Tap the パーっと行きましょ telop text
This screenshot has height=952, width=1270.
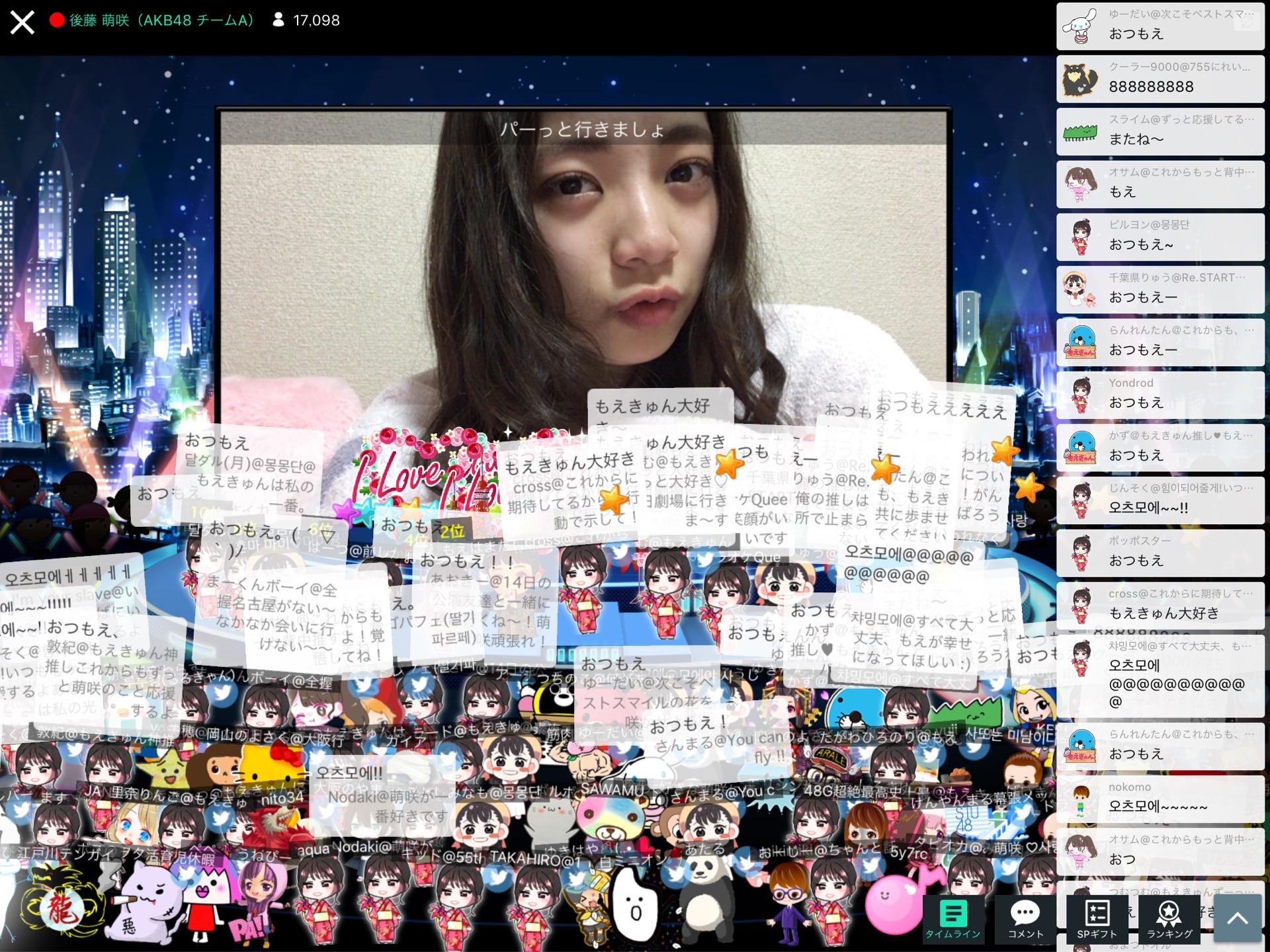[x=582, y=128]
